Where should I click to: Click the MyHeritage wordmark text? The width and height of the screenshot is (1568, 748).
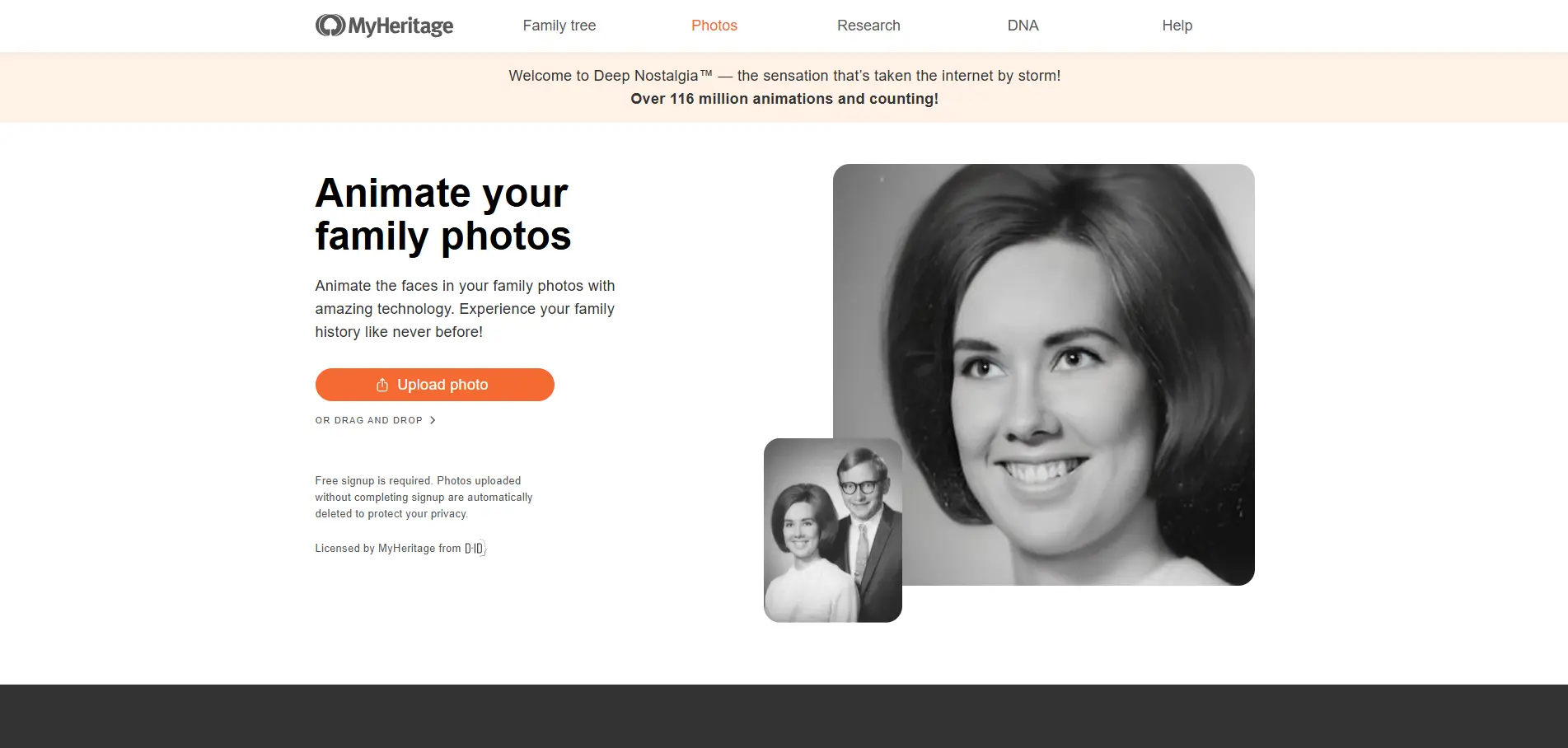[x=400, y=26]
